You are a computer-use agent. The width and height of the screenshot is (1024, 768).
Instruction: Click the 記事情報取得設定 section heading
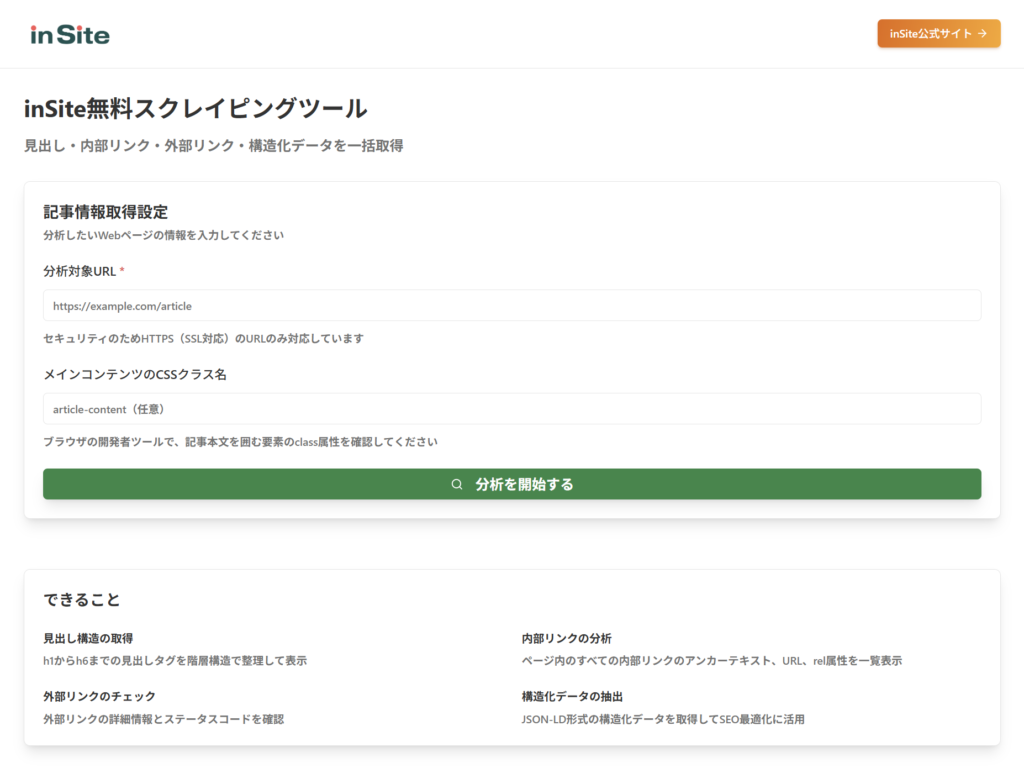(105, 211)
